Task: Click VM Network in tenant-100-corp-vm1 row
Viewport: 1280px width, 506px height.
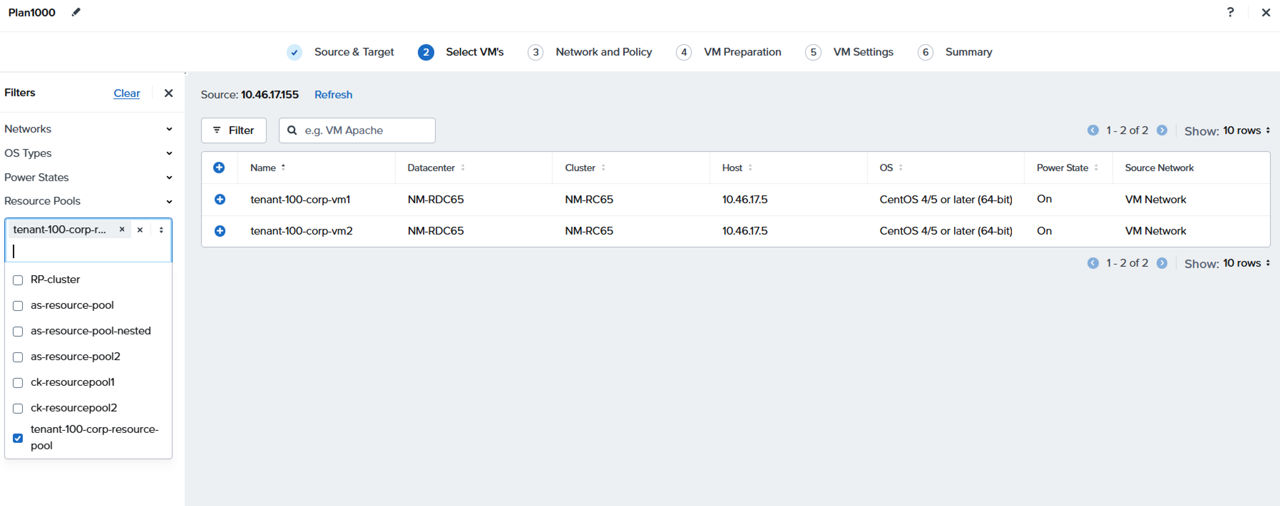Action: pyautogui.click(x=1155, y=200)
